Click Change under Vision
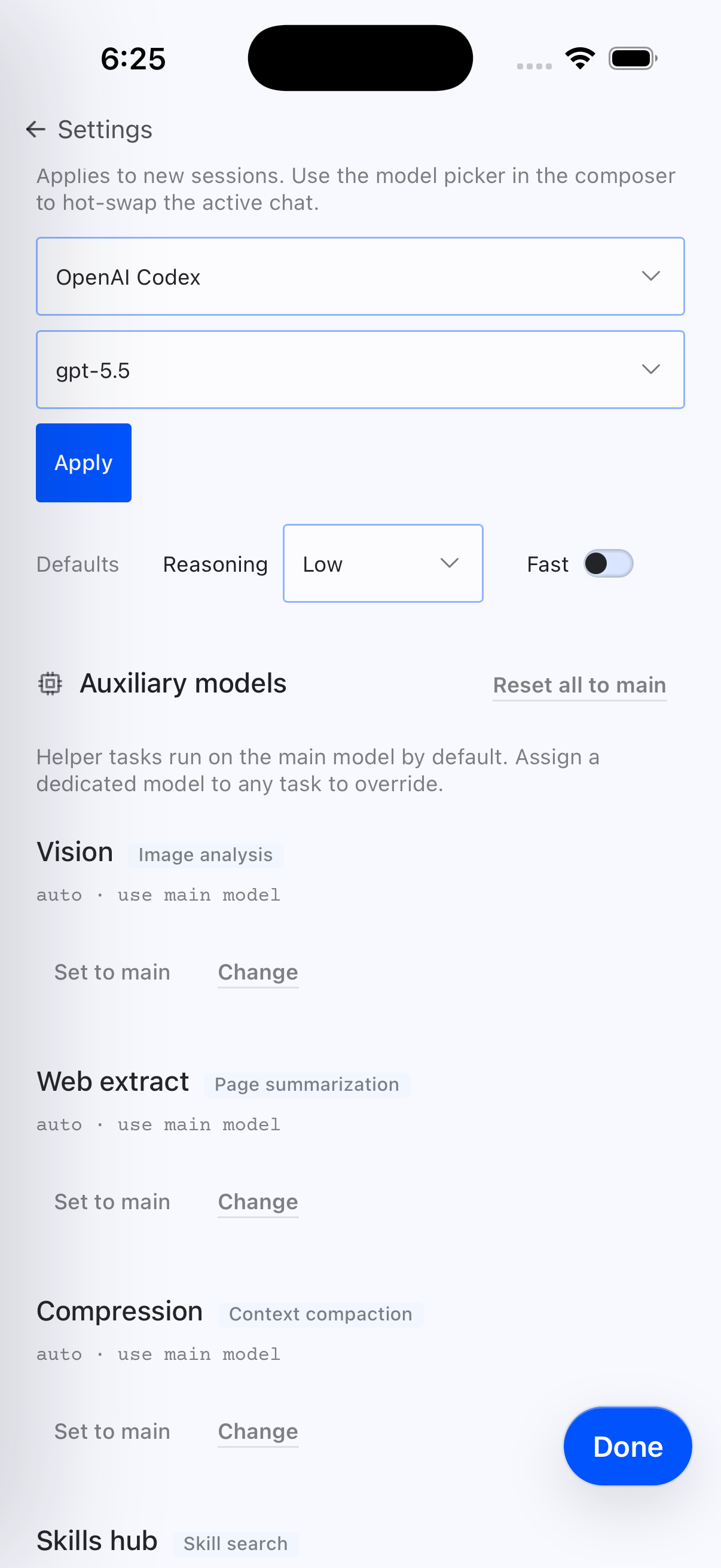 (258, 972)
